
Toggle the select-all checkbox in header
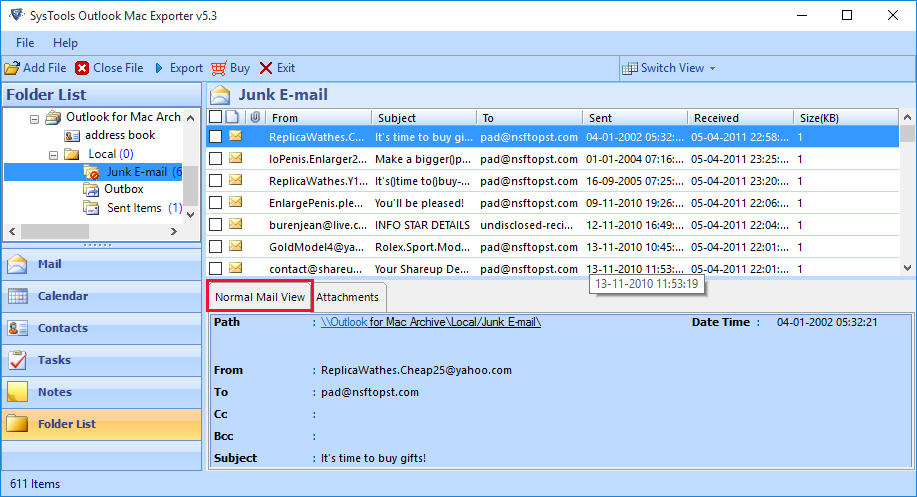pos(216,117)
